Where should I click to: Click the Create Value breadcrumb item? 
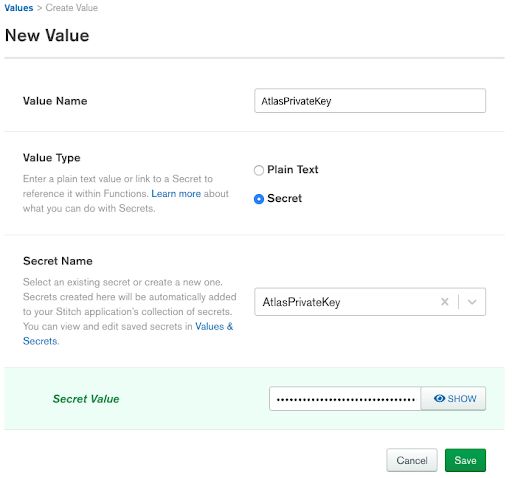click(x=72, y=8)
